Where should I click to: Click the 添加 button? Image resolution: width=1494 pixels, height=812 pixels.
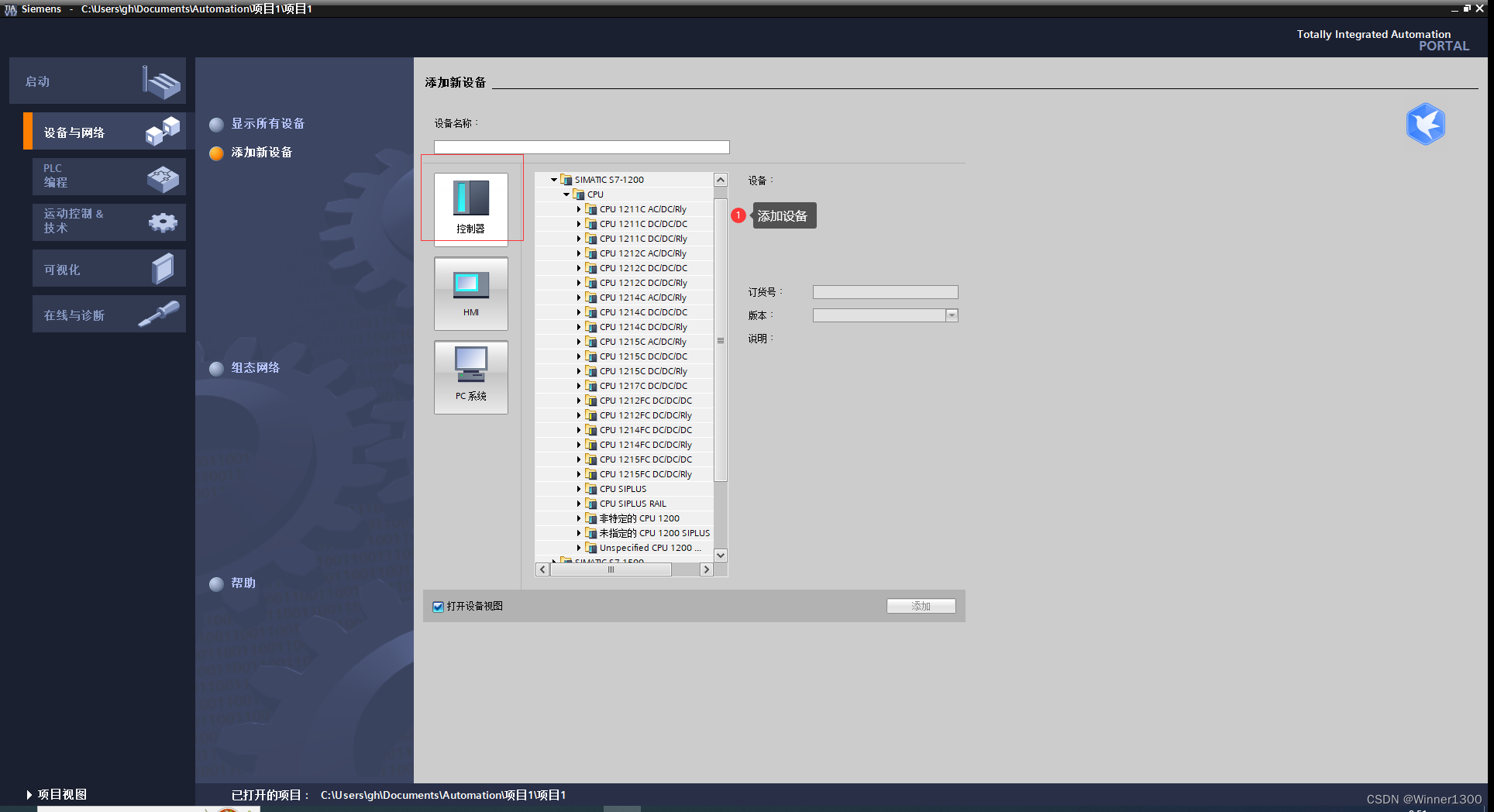click(x=921, y=606)
